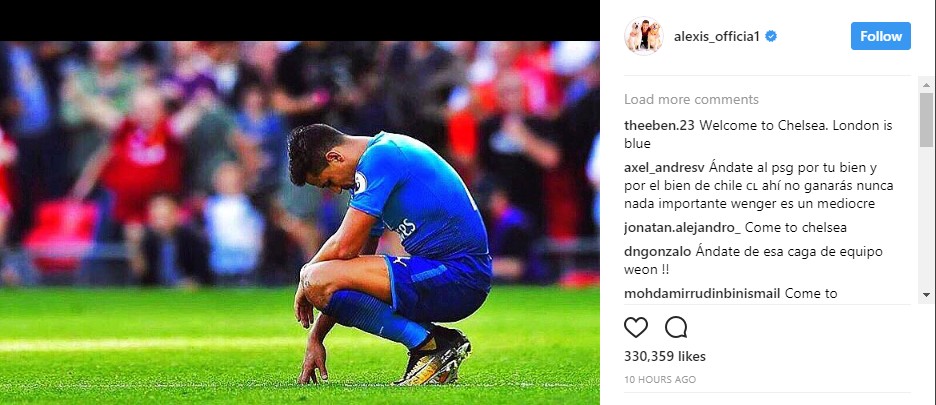Open the alexis_officia1 profile picture
The width and height of the screenshot is (936, 405).
point(644,36)
